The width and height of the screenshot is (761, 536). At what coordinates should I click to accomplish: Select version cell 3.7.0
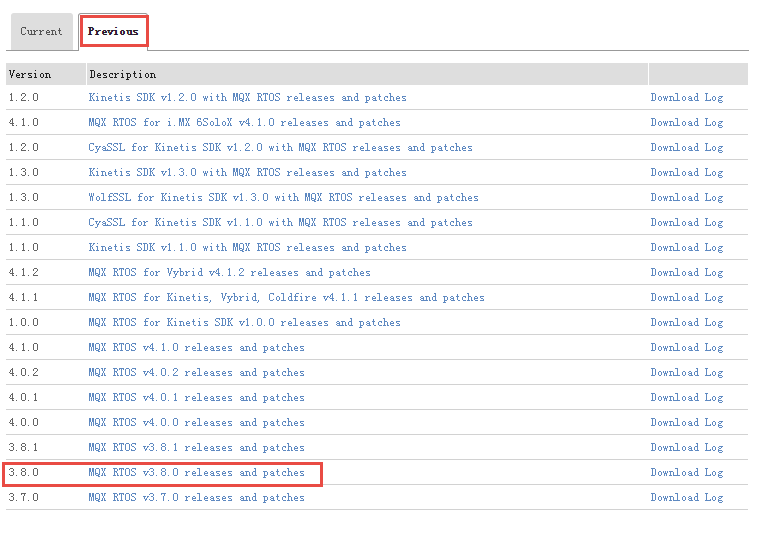23,498
